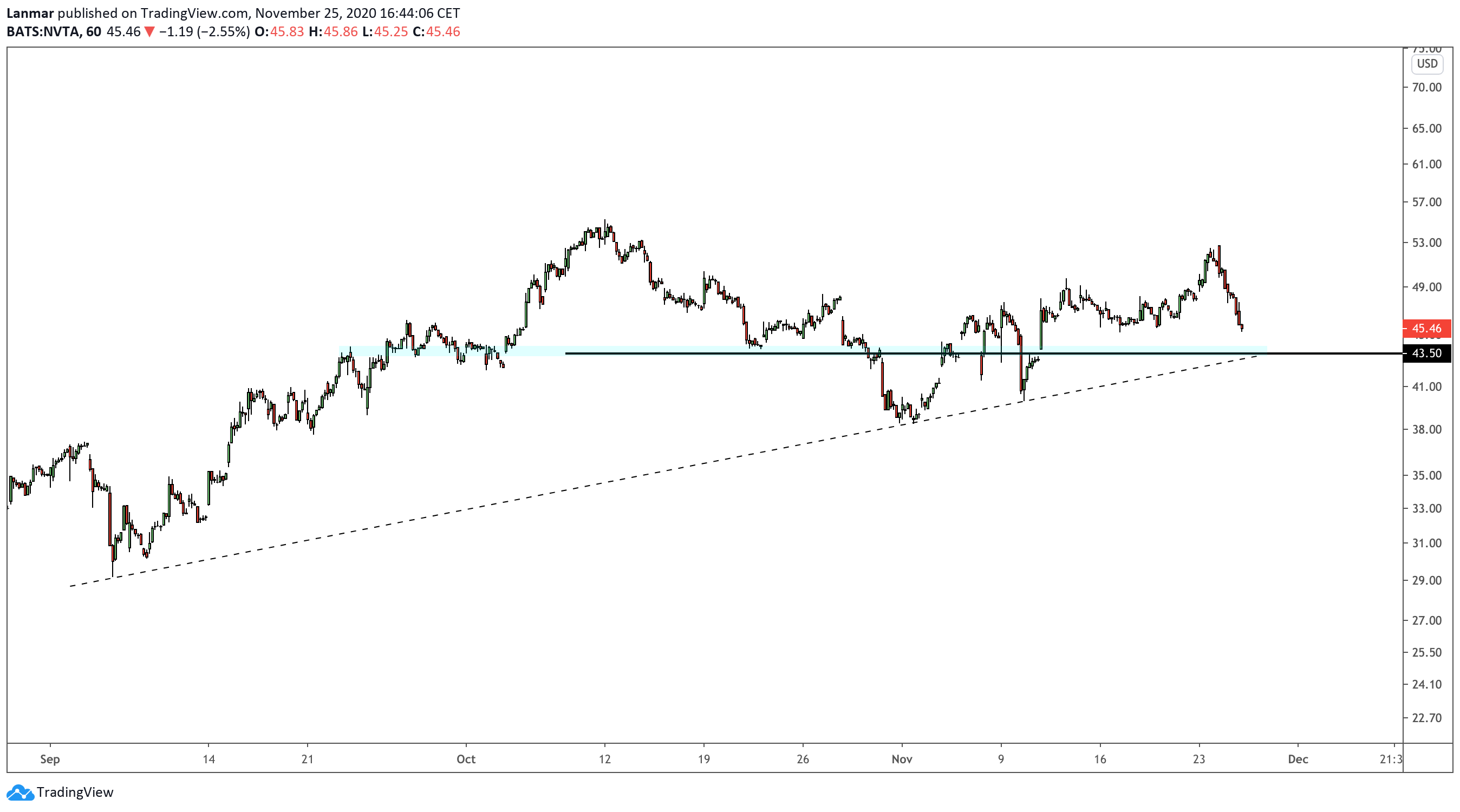Click the Dec label on time axis
1460x812 pixels.
click(1298, 759)
